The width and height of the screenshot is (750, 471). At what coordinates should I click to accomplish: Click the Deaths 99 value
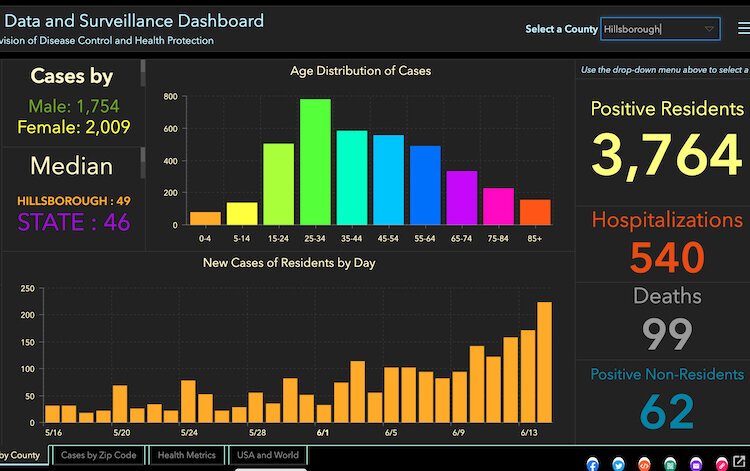tap(667, 334)
